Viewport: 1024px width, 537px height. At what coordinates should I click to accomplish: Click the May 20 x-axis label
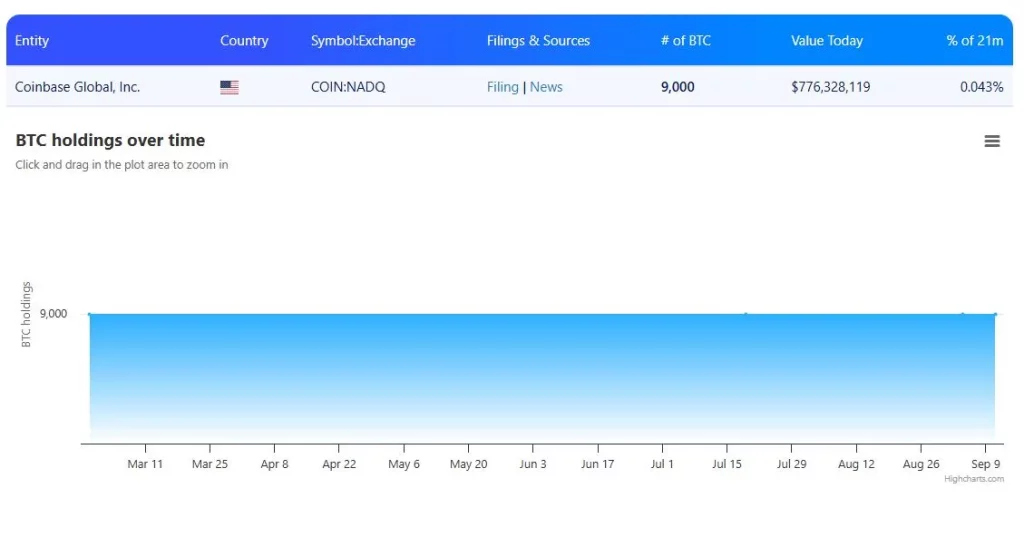coord(468,464)
